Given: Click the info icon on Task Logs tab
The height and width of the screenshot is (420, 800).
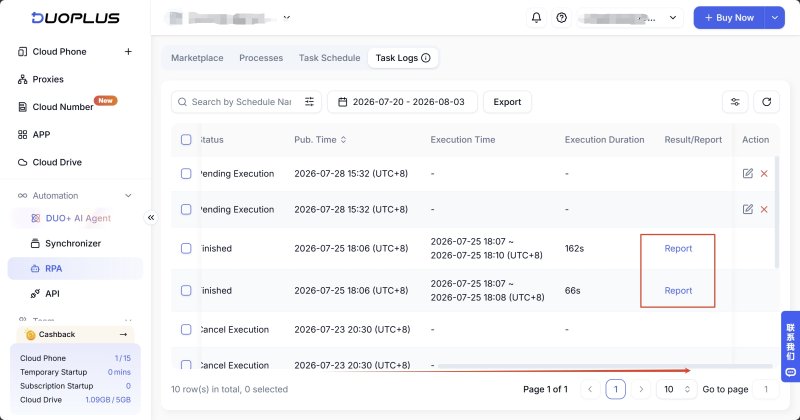Looking at the screenshot, I should [x=426, y=58].
